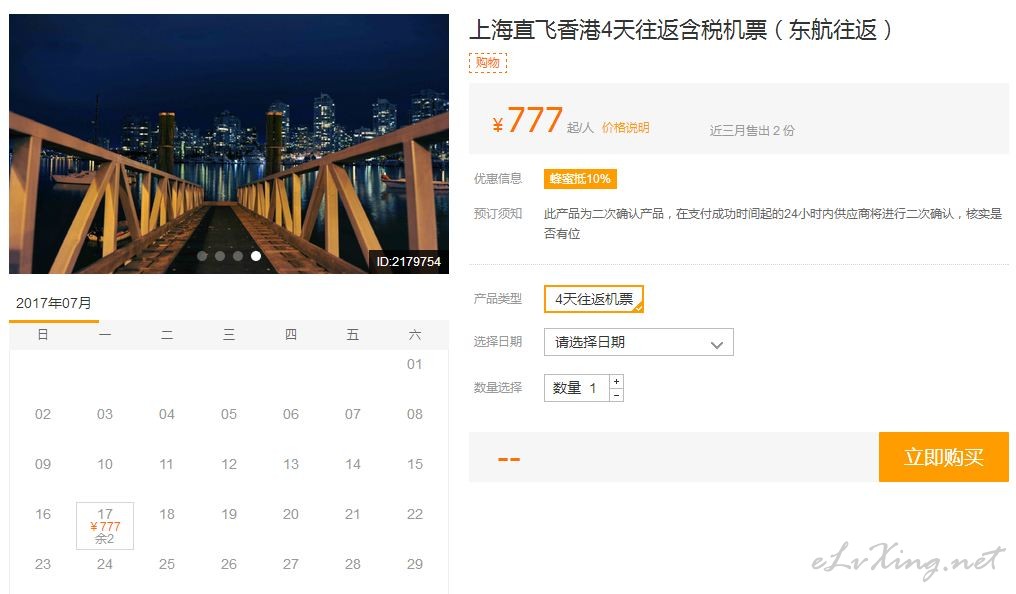This screenshot has height=594, width=1016.
Task: Select the fourth active carousel dot
Action: click(x=256, y=256)
